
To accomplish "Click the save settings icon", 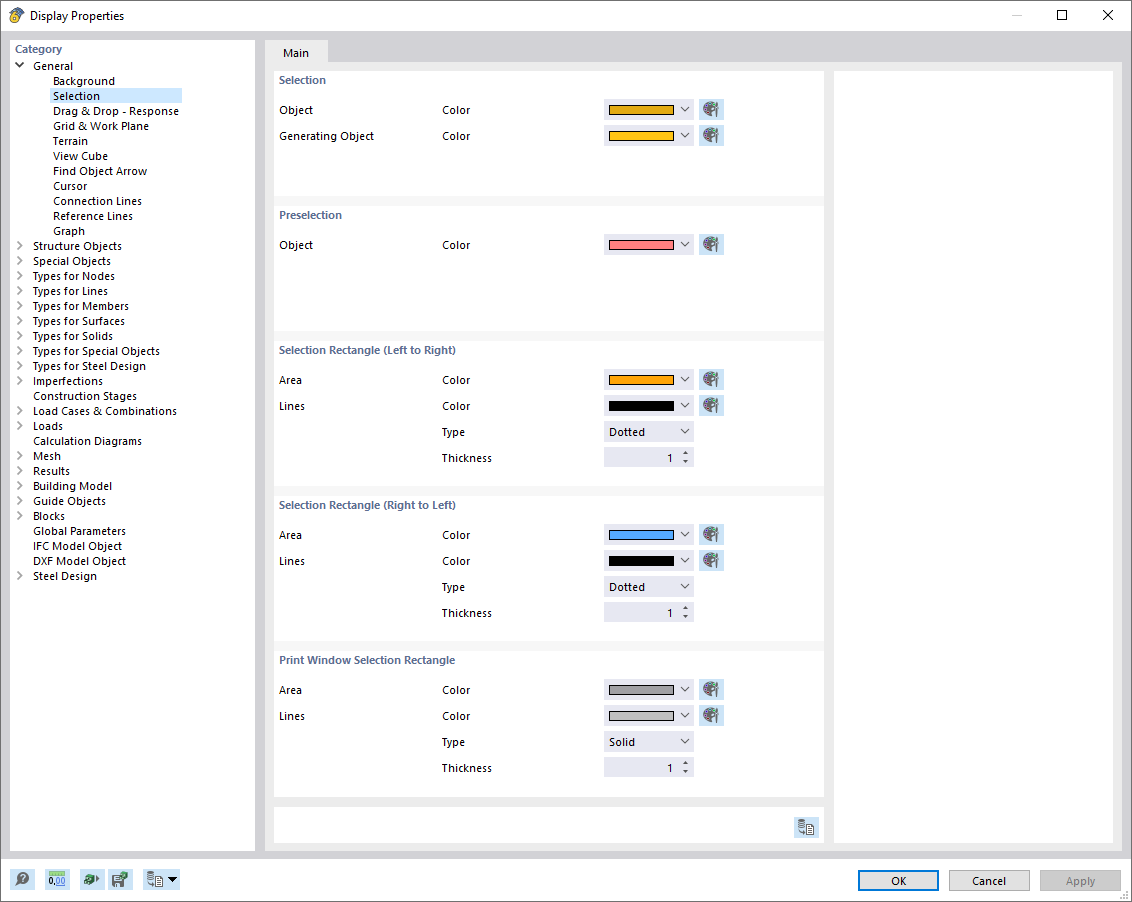I will pyautogui.click(x=120, y=879).
